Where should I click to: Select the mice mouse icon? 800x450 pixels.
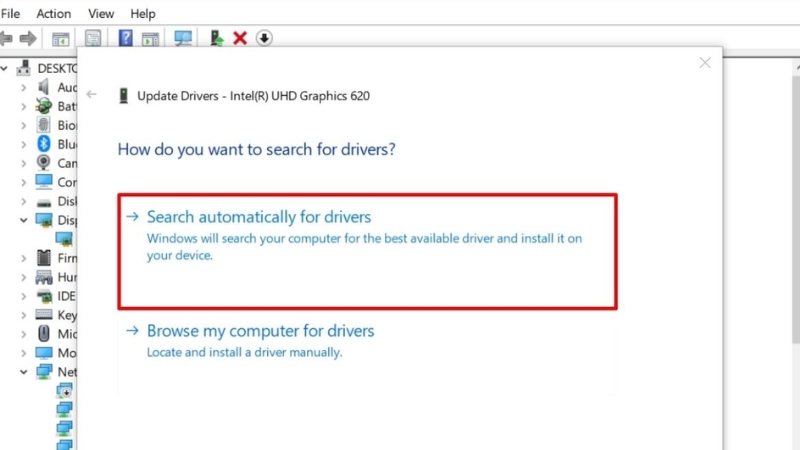pyautogui.click(x=44, y=334)
